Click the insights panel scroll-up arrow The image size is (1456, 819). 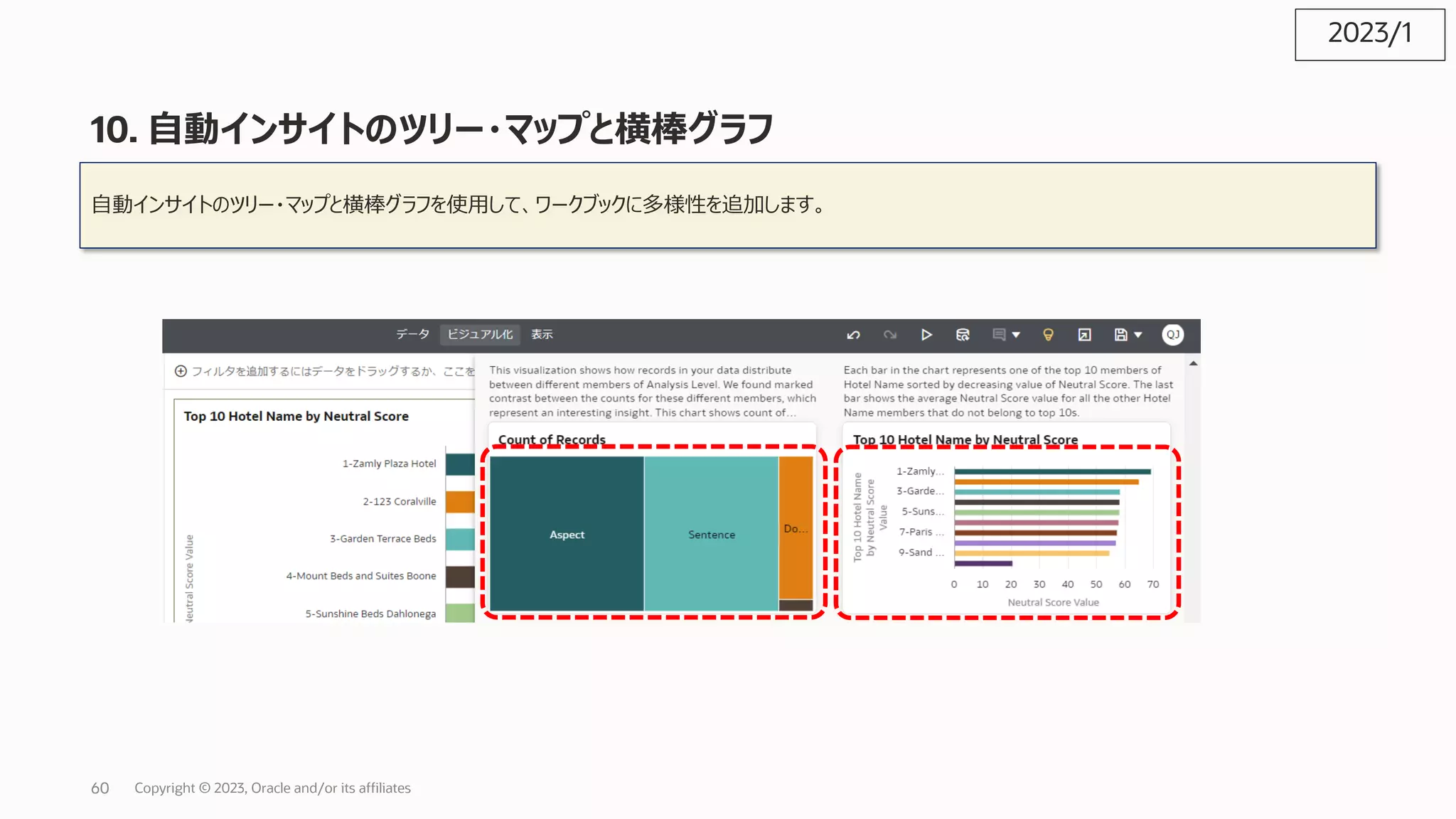click(x=1194, y=364)
